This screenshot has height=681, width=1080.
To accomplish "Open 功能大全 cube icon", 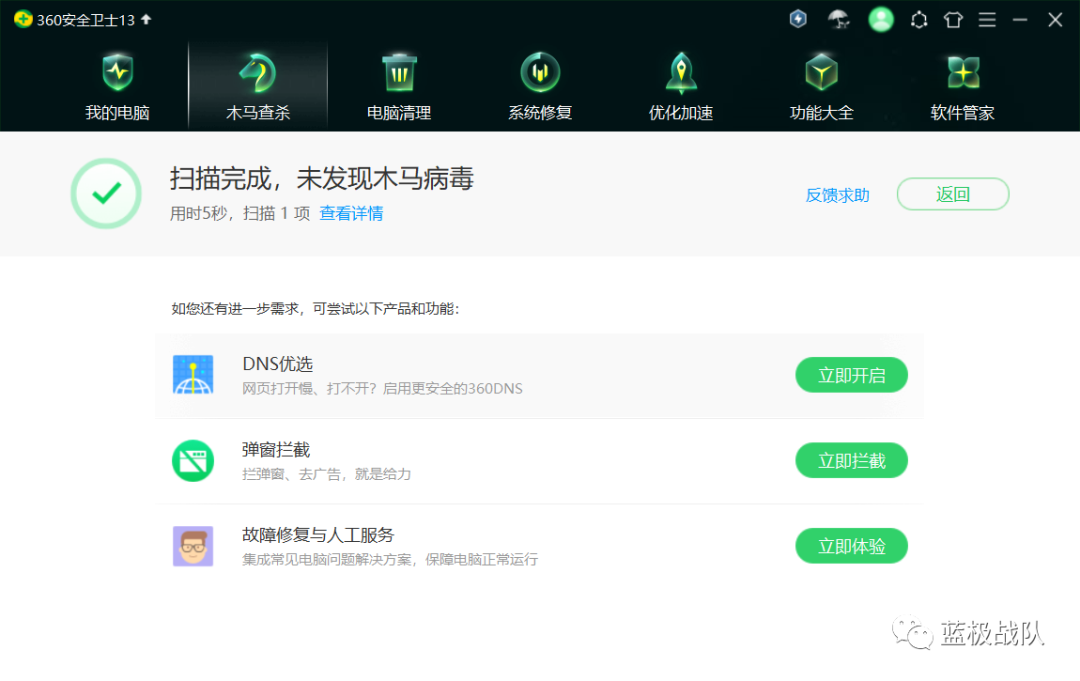I will click(x=821, y=72).
